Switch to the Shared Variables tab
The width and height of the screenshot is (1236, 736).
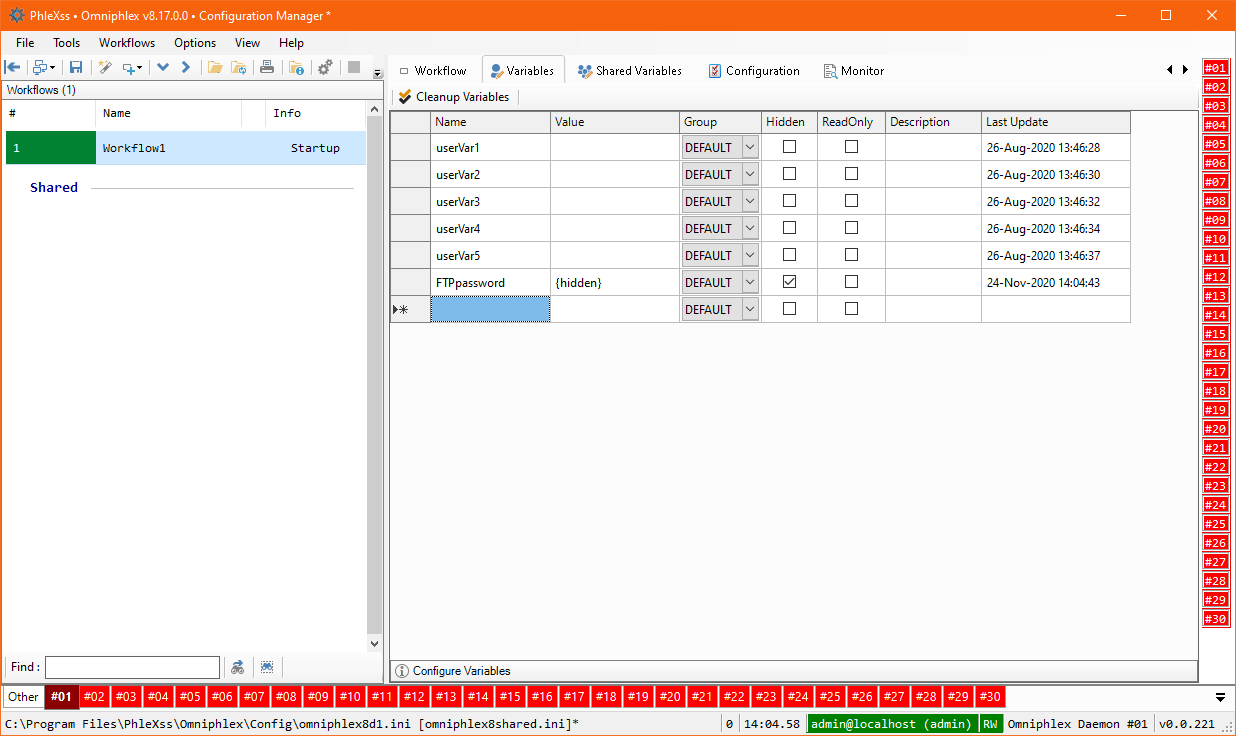(x=630, y=71)
